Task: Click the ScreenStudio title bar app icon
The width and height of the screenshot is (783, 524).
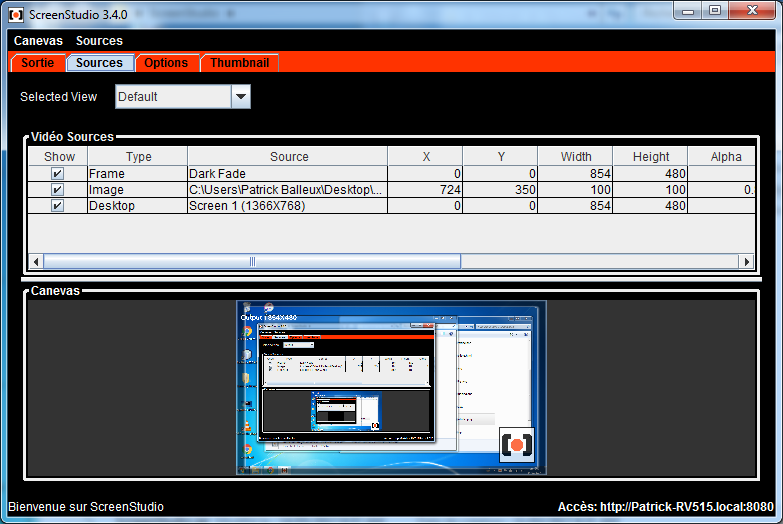Action: [x=16, y=11]
